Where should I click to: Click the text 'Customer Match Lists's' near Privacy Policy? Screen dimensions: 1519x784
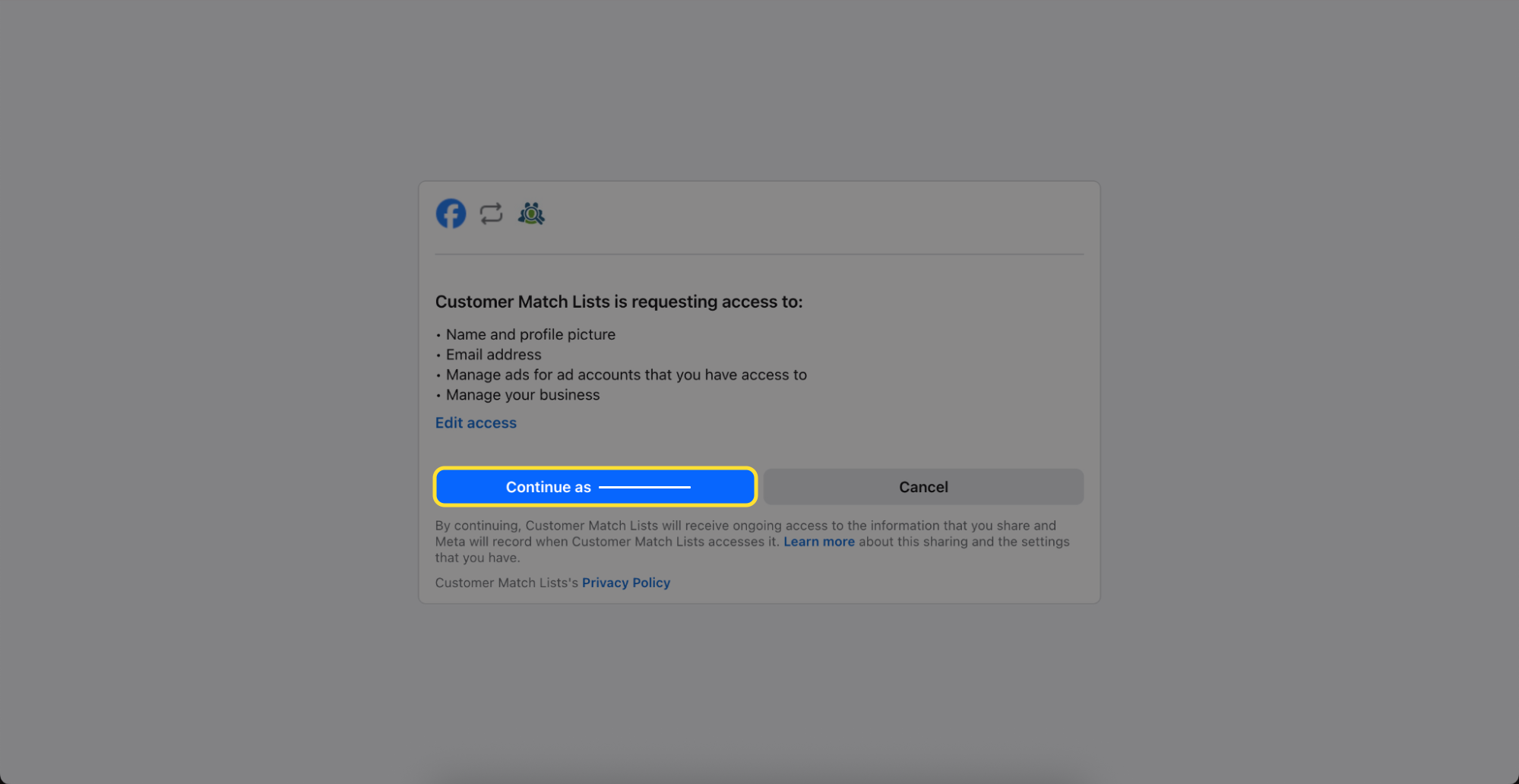(x=506, y=583)
